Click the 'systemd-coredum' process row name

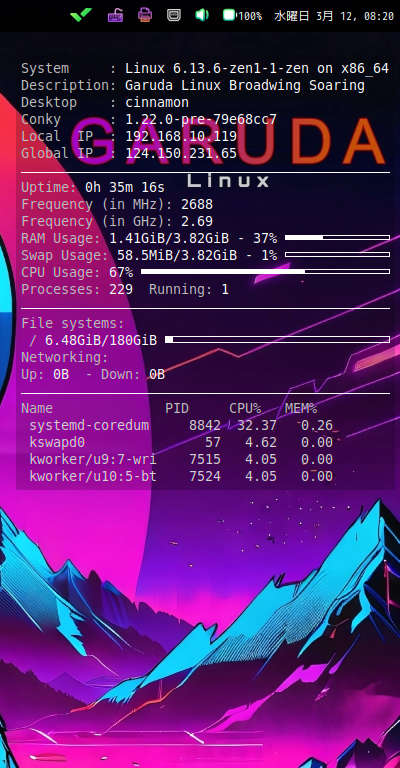[89, 425]
